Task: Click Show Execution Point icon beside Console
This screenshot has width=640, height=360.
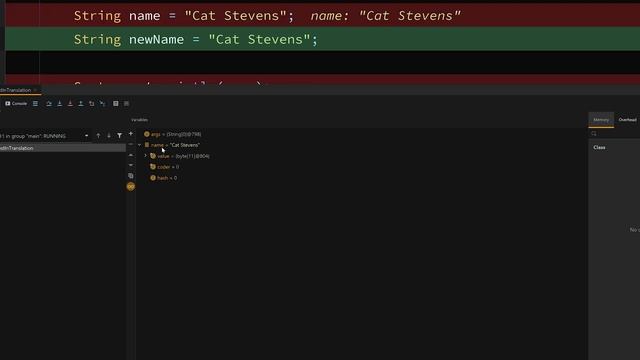Action: [36, 104]
